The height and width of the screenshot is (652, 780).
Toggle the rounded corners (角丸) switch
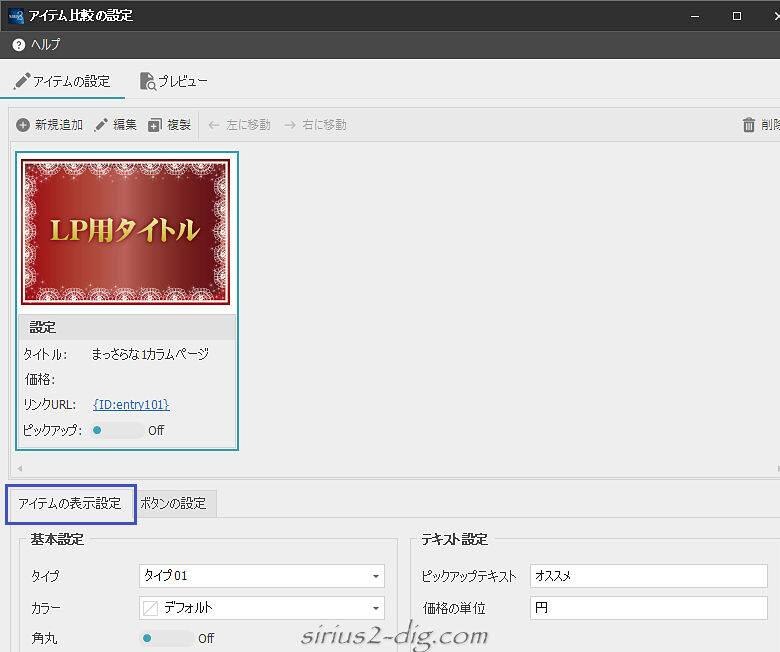pos(167,638)
